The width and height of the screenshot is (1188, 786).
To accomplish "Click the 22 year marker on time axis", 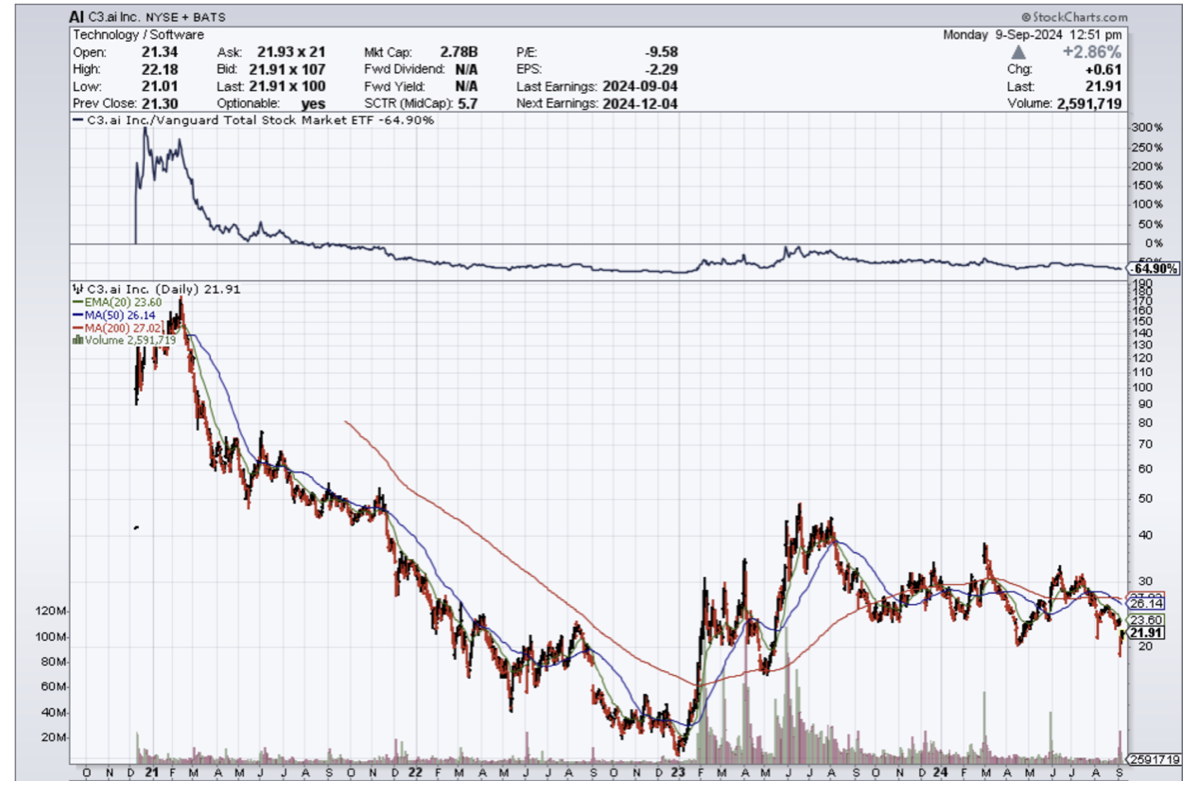I will coord(414,772).
